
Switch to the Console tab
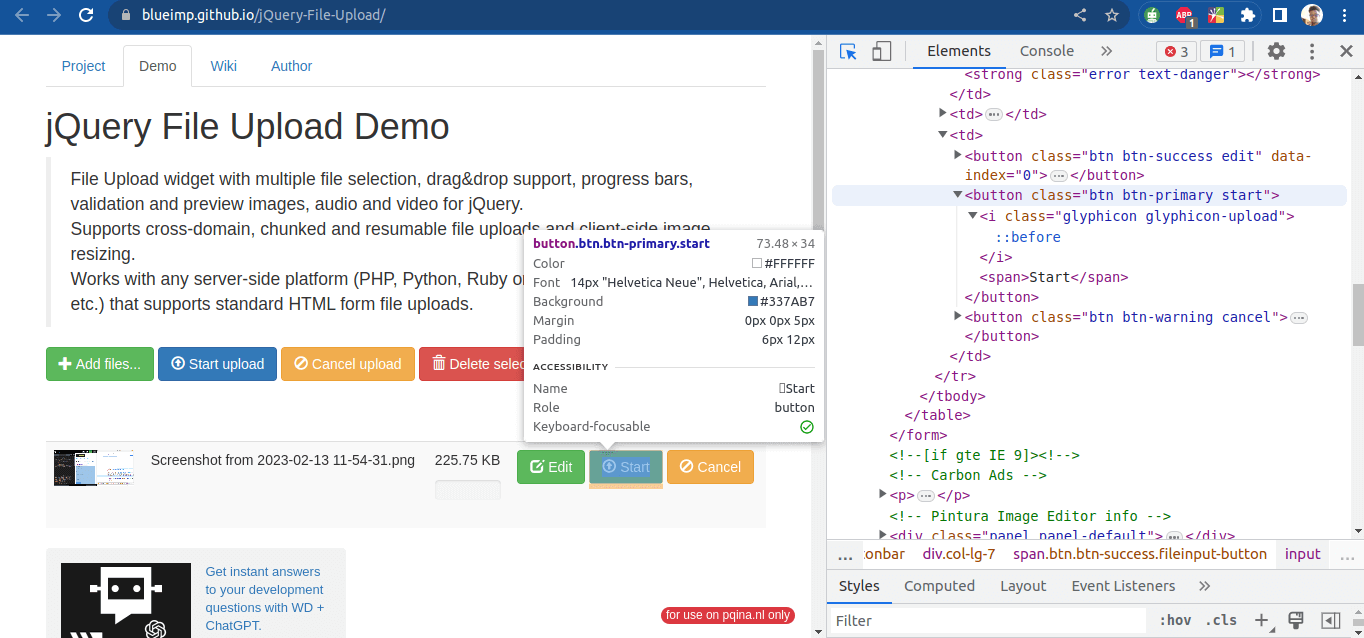[1046, 51]
